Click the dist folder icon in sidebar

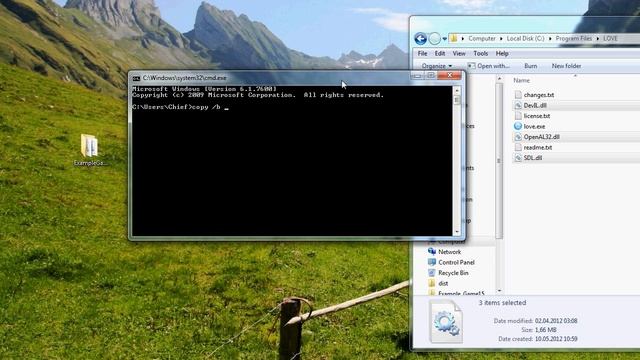(432, 283)
